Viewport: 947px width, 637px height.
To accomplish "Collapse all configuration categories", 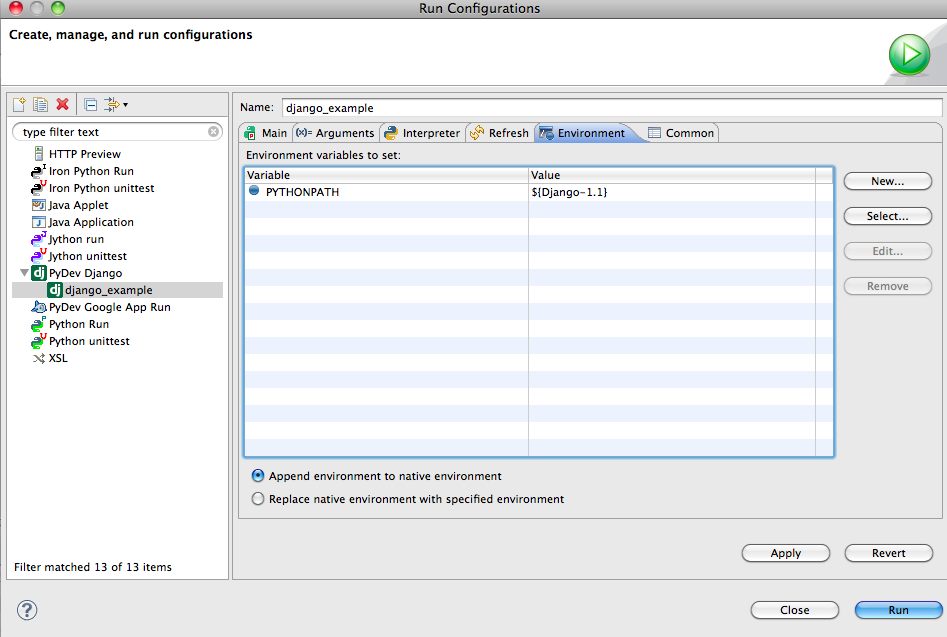I will (x=88, y=104).
